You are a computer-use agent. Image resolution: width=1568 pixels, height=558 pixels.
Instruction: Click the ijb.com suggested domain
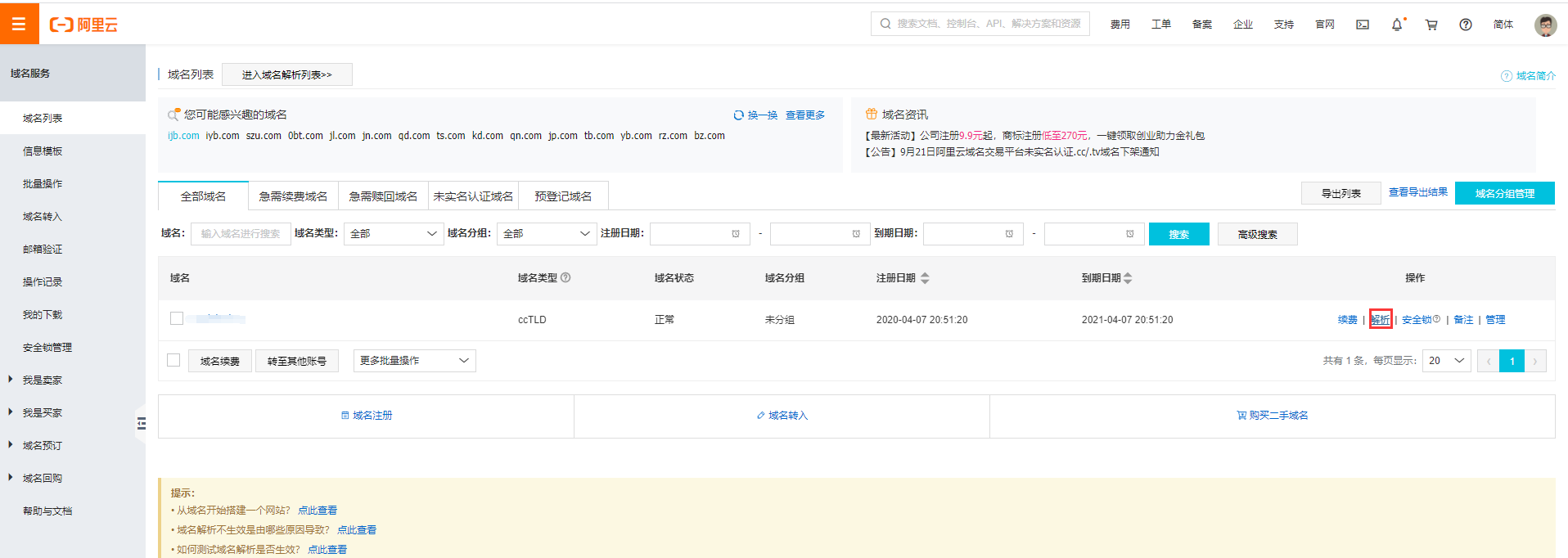tap(183, 136)
